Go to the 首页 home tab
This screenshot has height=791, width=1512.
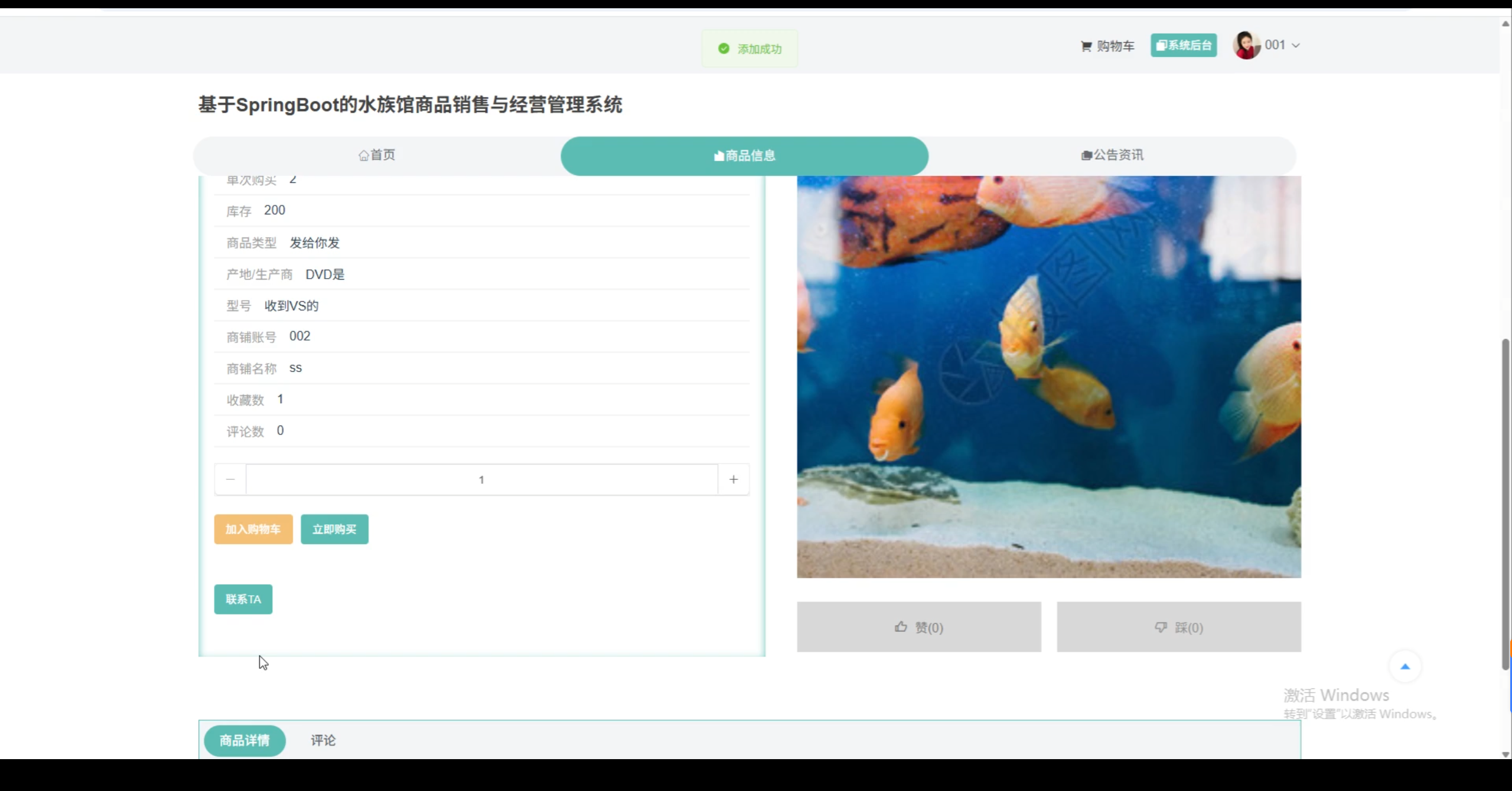(x=377, y=155)
